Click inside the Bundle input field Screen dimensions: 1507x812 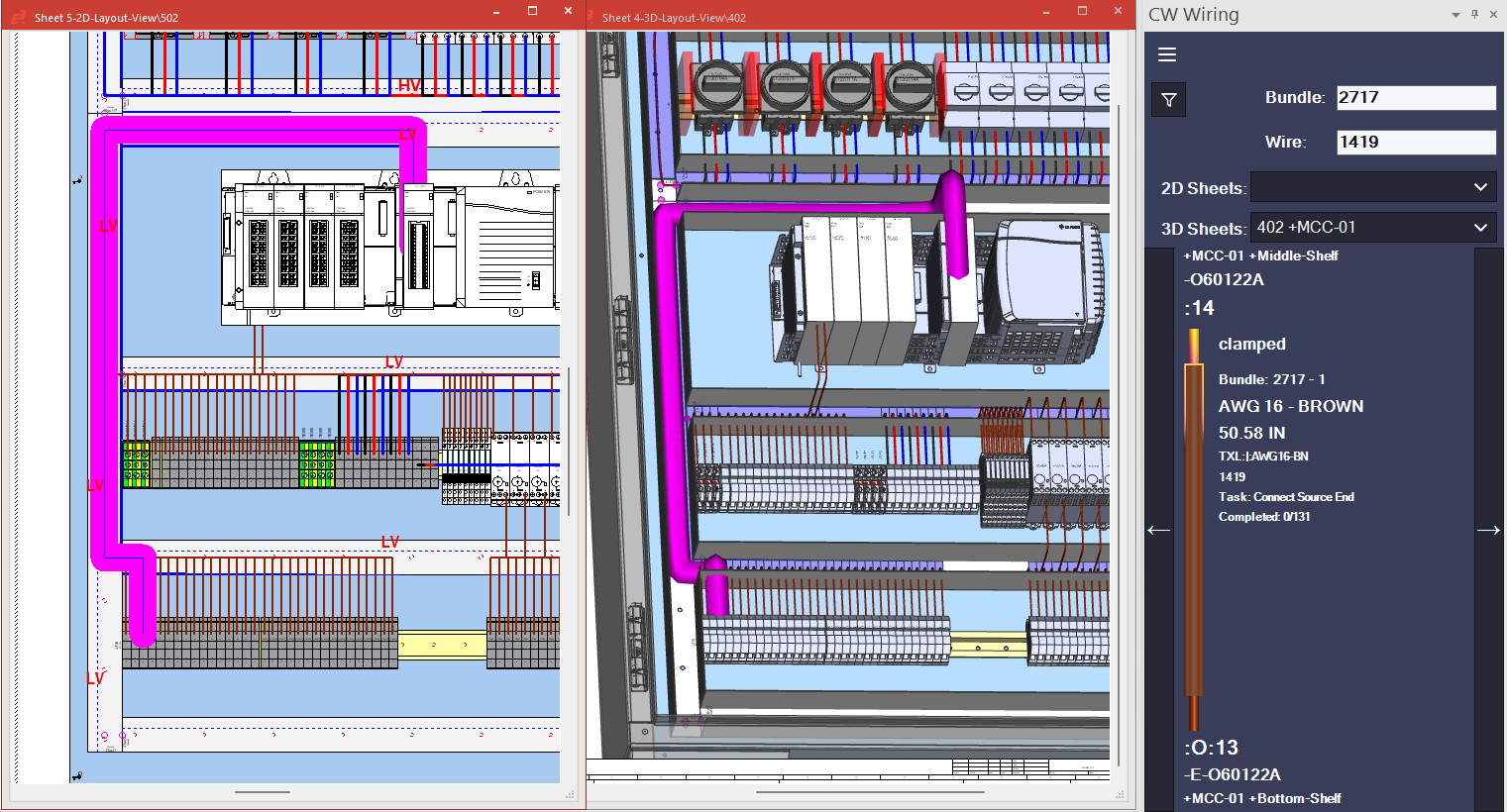(x=1416, y=97)
